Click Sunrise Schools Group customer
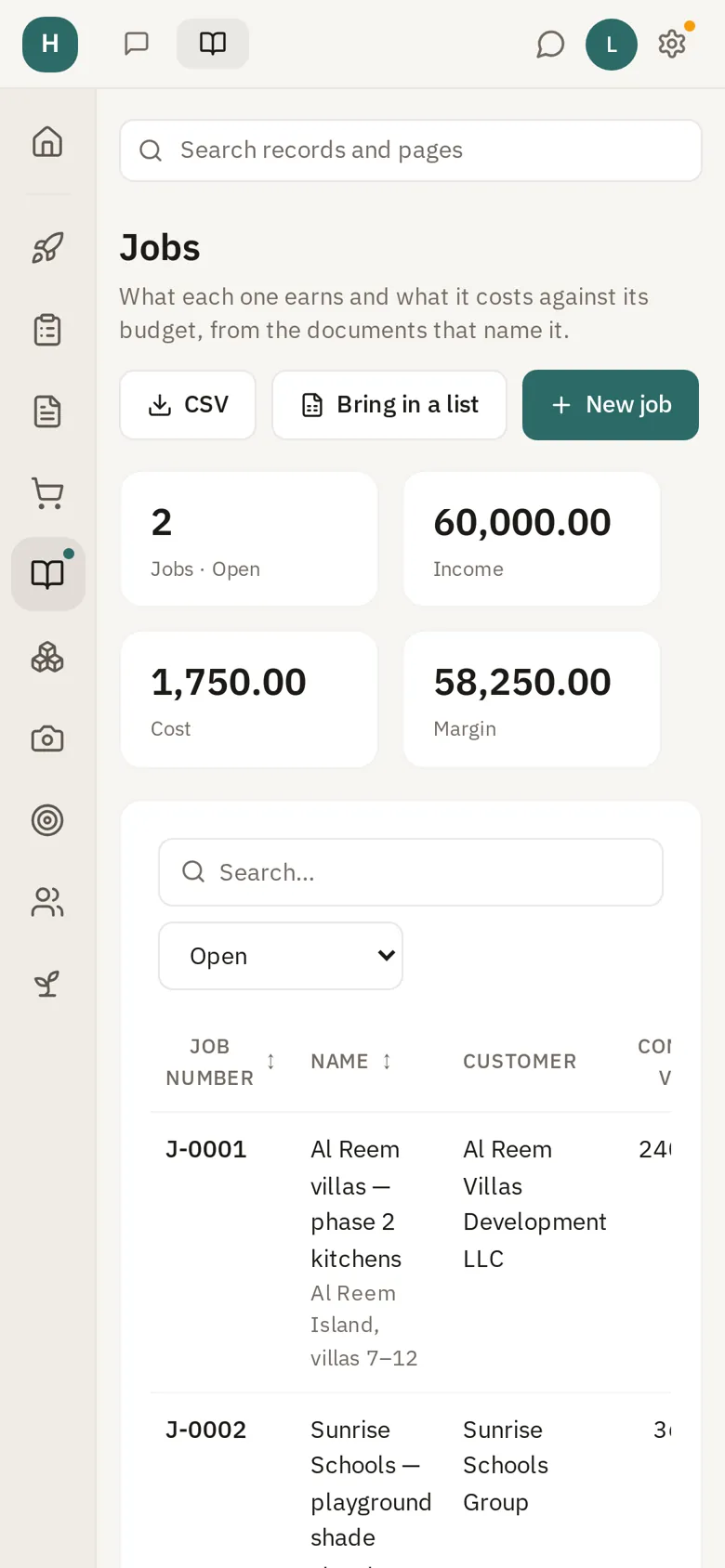This screenshot has height=1568, width=725. point(506,1466)
